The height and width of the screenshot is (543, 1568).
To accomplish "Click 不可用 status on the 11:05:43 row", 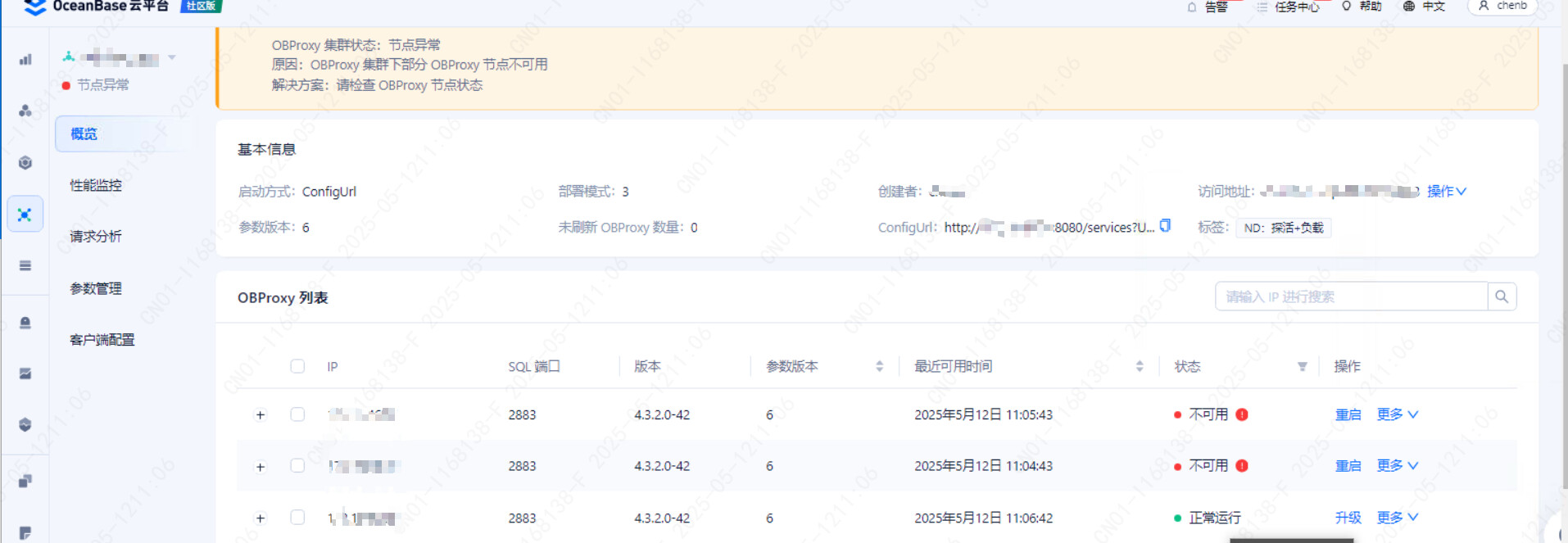I will (x=1208, y=414).
